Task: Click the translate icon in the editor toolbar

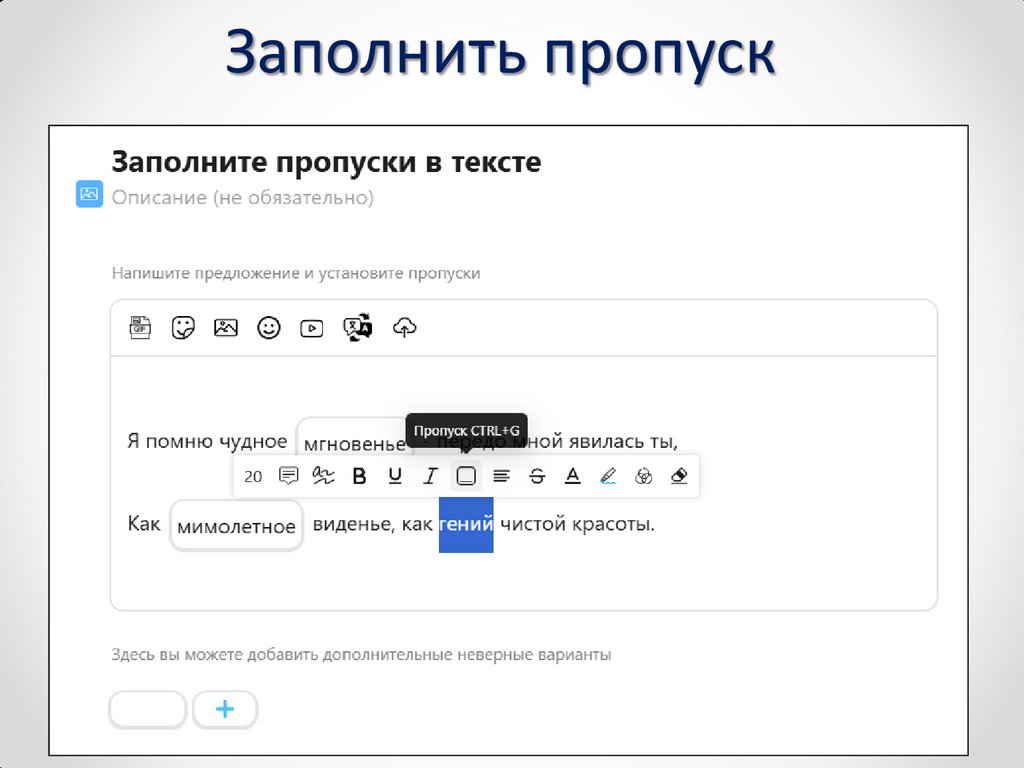Action: [x=358, y=328]
